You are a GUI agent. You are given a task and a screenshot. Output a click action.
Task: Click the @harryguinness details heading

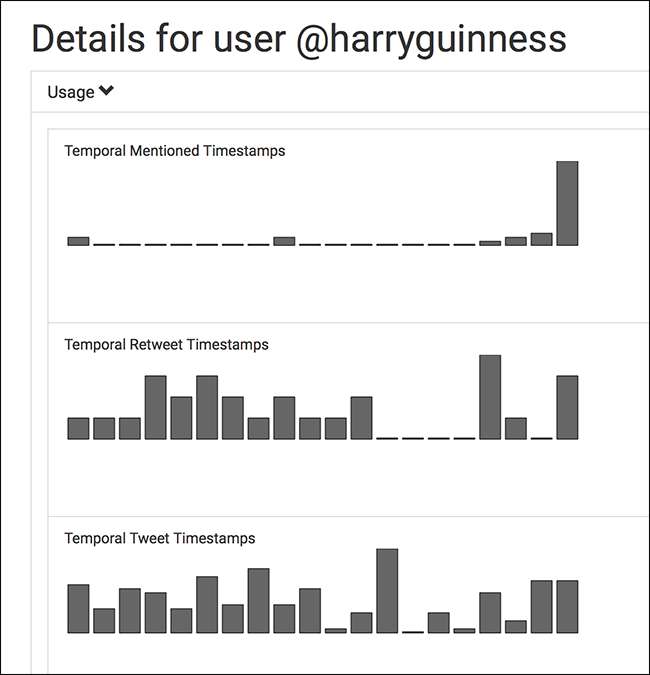click(x=299, y=39)
